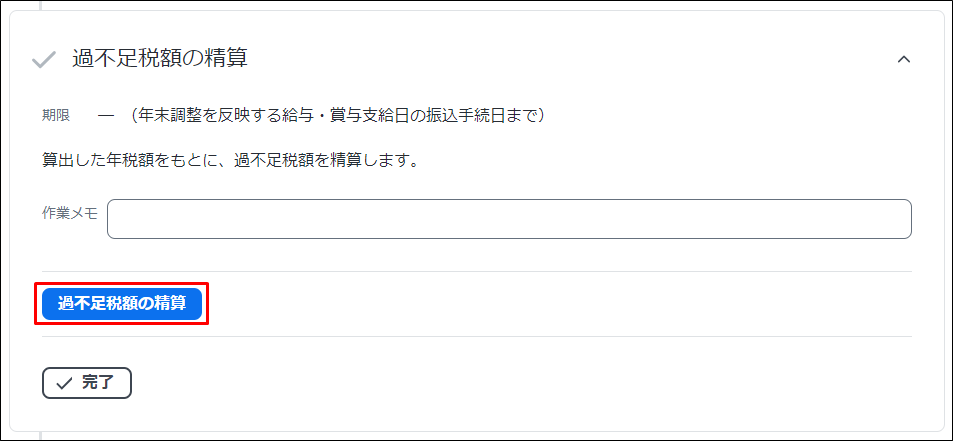Click the gray checkmark icon beside the title

(44, 60)
